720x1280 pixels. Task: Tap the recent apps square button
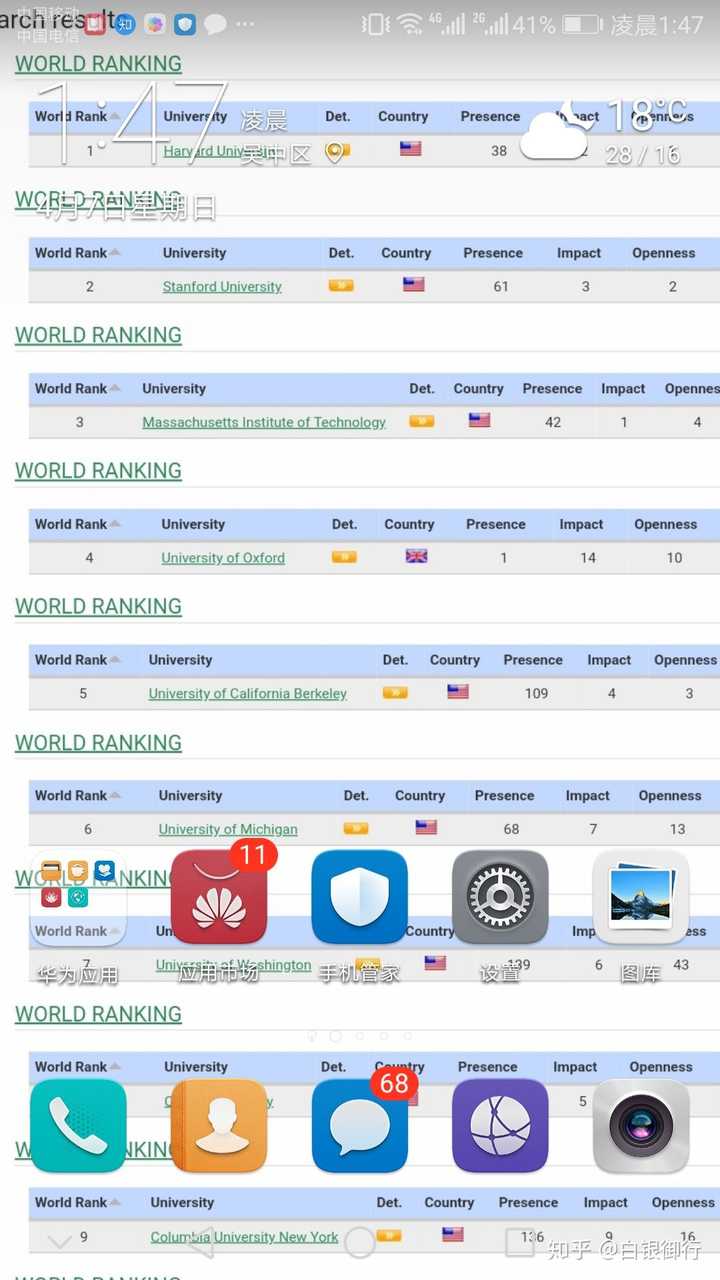pyautogui.click(x=520, y=1243)
